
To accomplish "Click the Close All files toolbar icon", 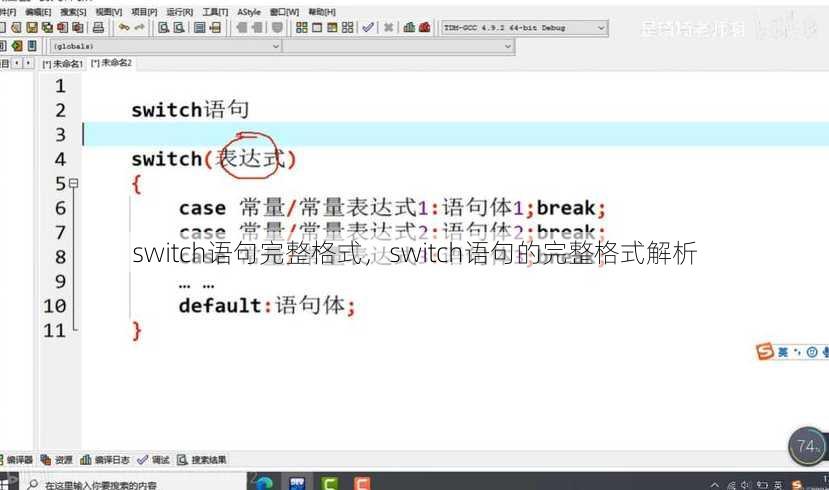I will point(78,27).
